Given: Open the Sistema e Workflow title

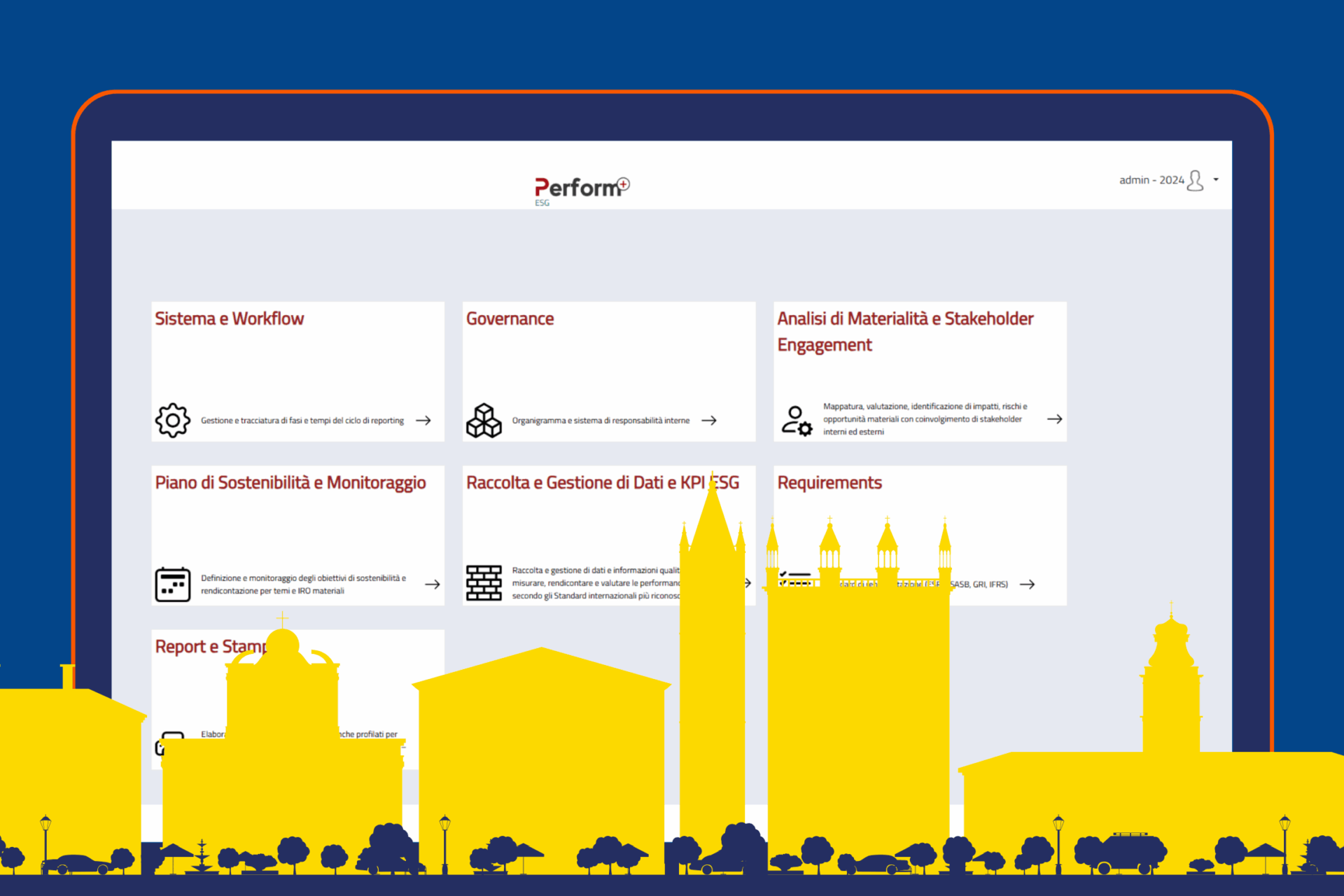Looking at the screenshot, I should (x=230, y=319).
